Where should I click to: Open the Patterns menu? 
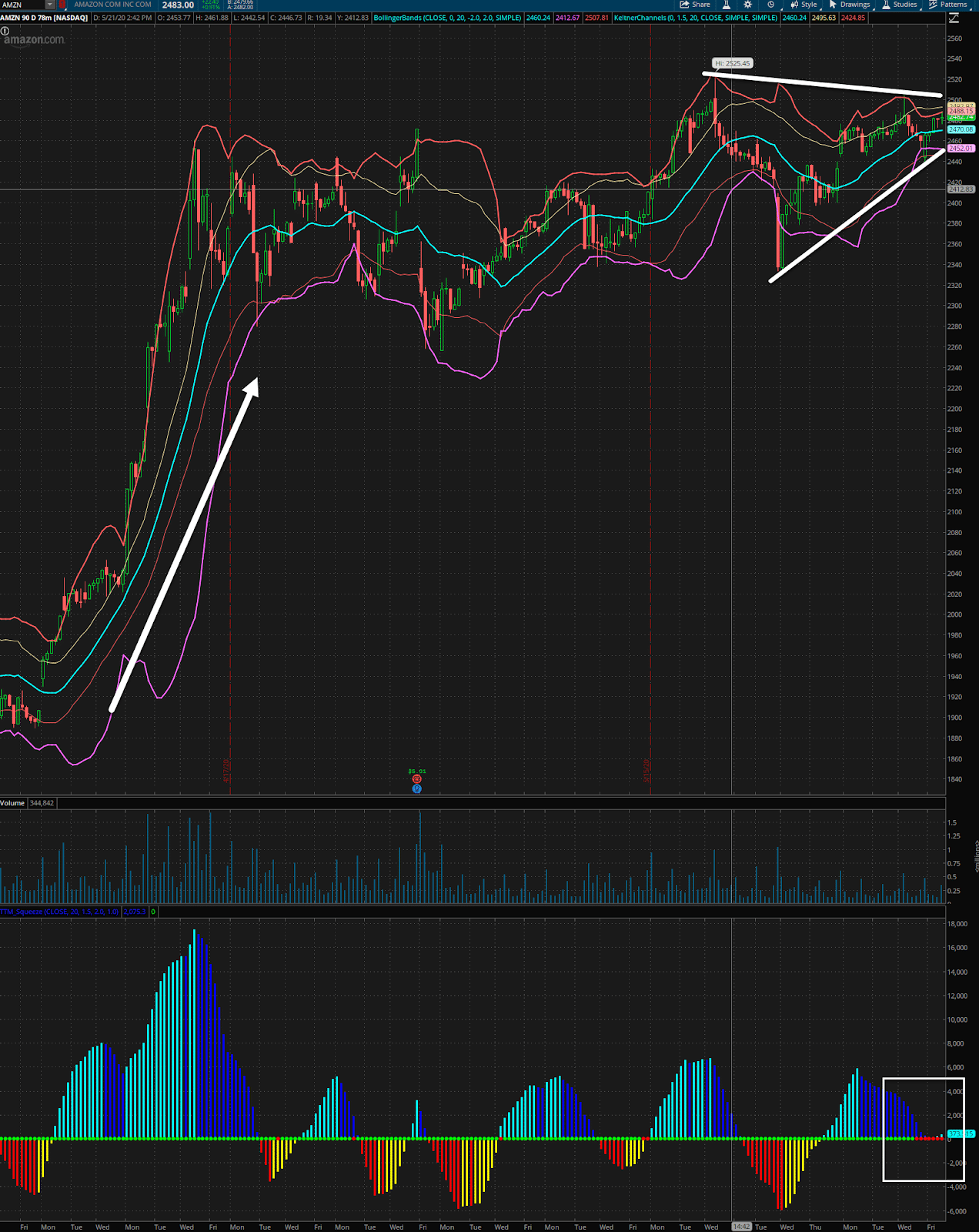coord(948,5)
